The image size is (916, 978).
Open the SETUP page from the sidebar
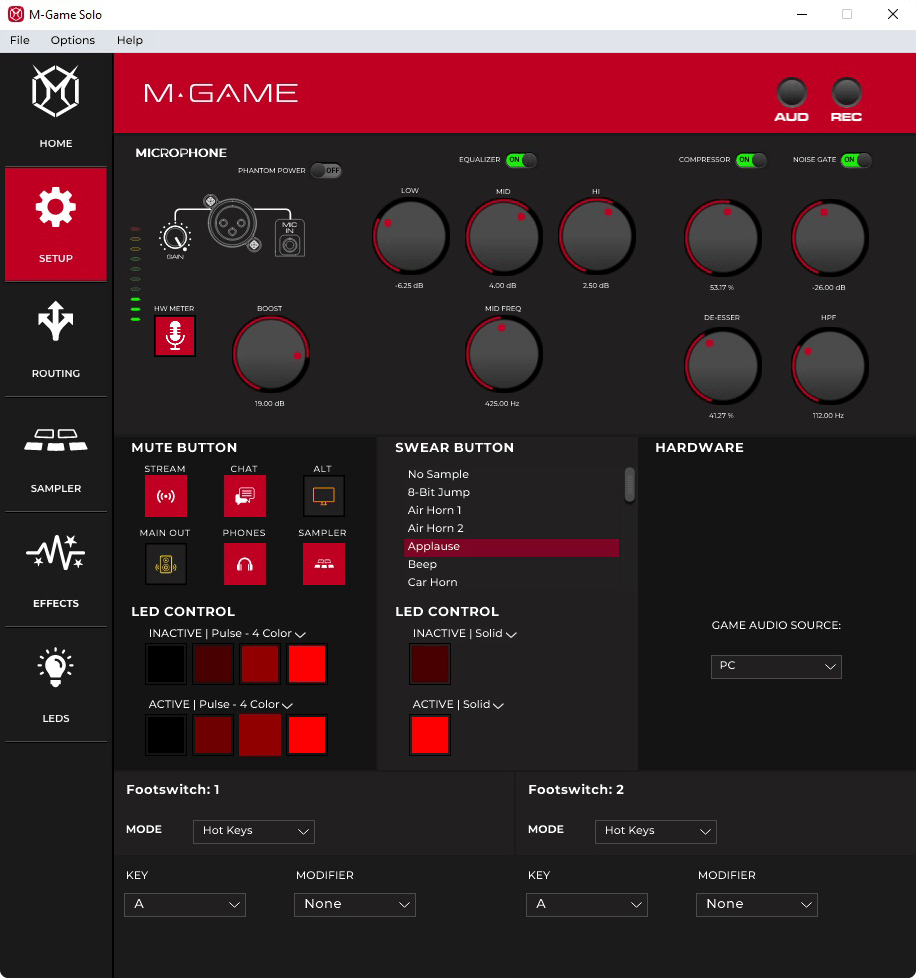55,224
